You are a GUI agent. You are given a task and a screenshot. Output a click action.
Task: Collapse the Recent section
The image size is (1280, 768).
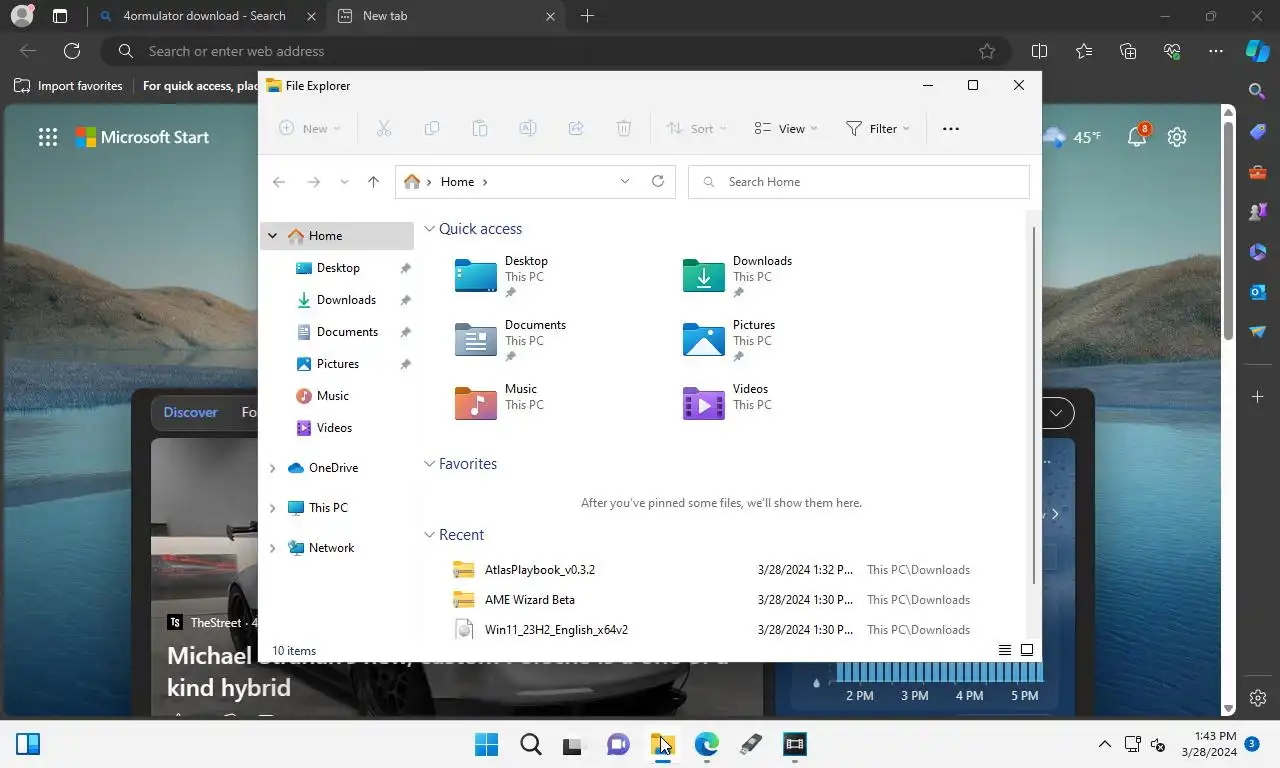pyautogui.click(x=430, y=535)
